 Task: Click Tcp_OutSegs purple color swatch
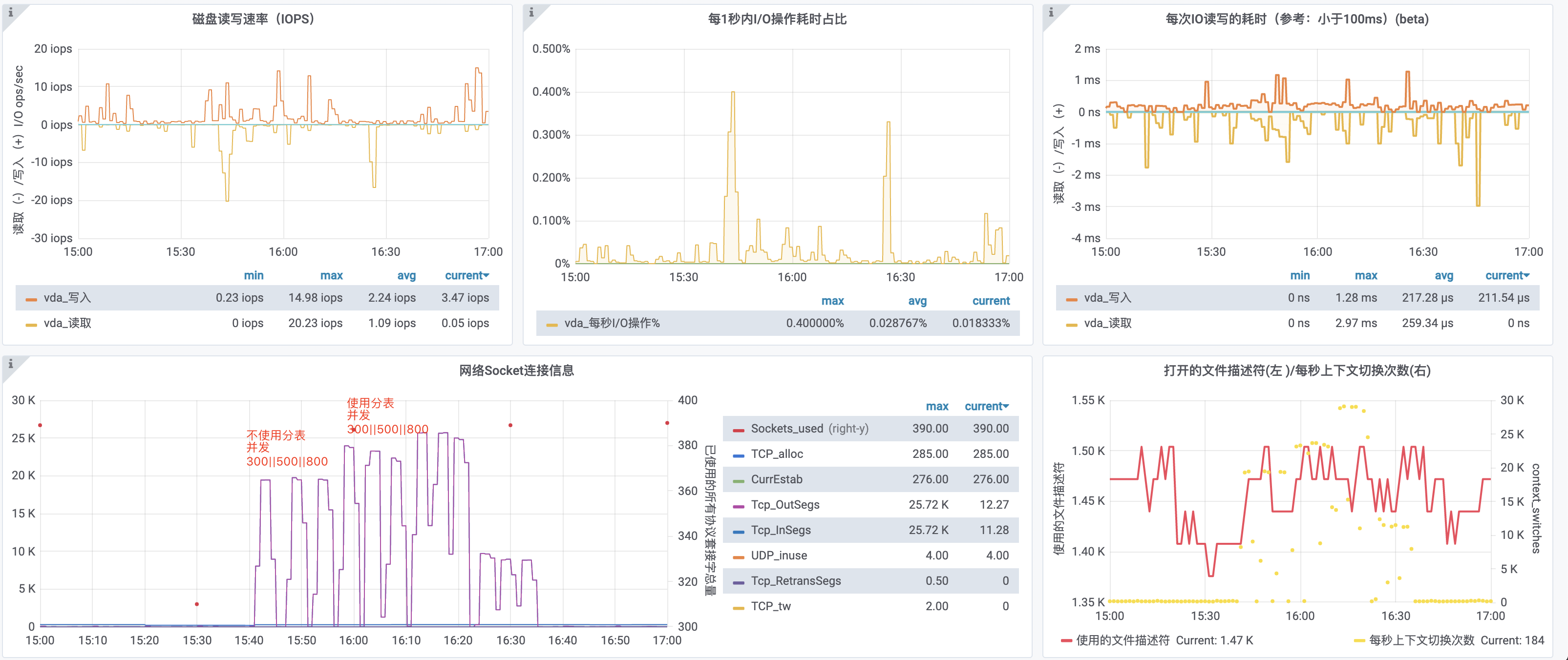click(739, 506)
